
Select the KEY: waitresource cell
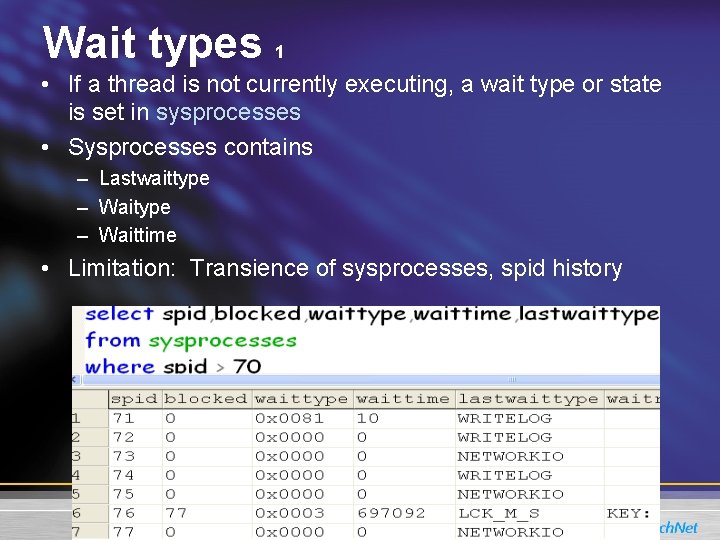point(632,513)
